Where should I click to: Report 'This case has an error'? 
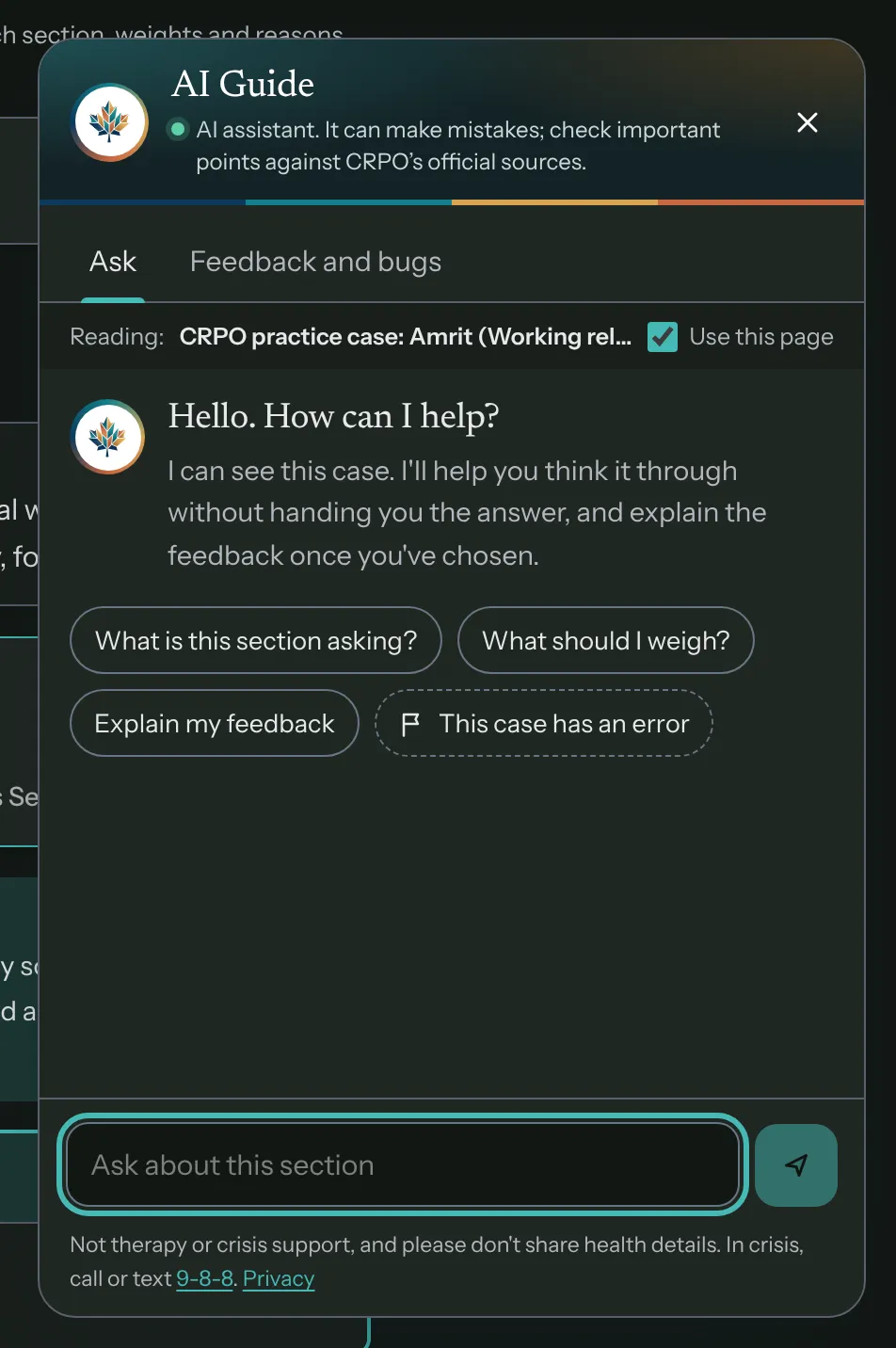point(544,724)
